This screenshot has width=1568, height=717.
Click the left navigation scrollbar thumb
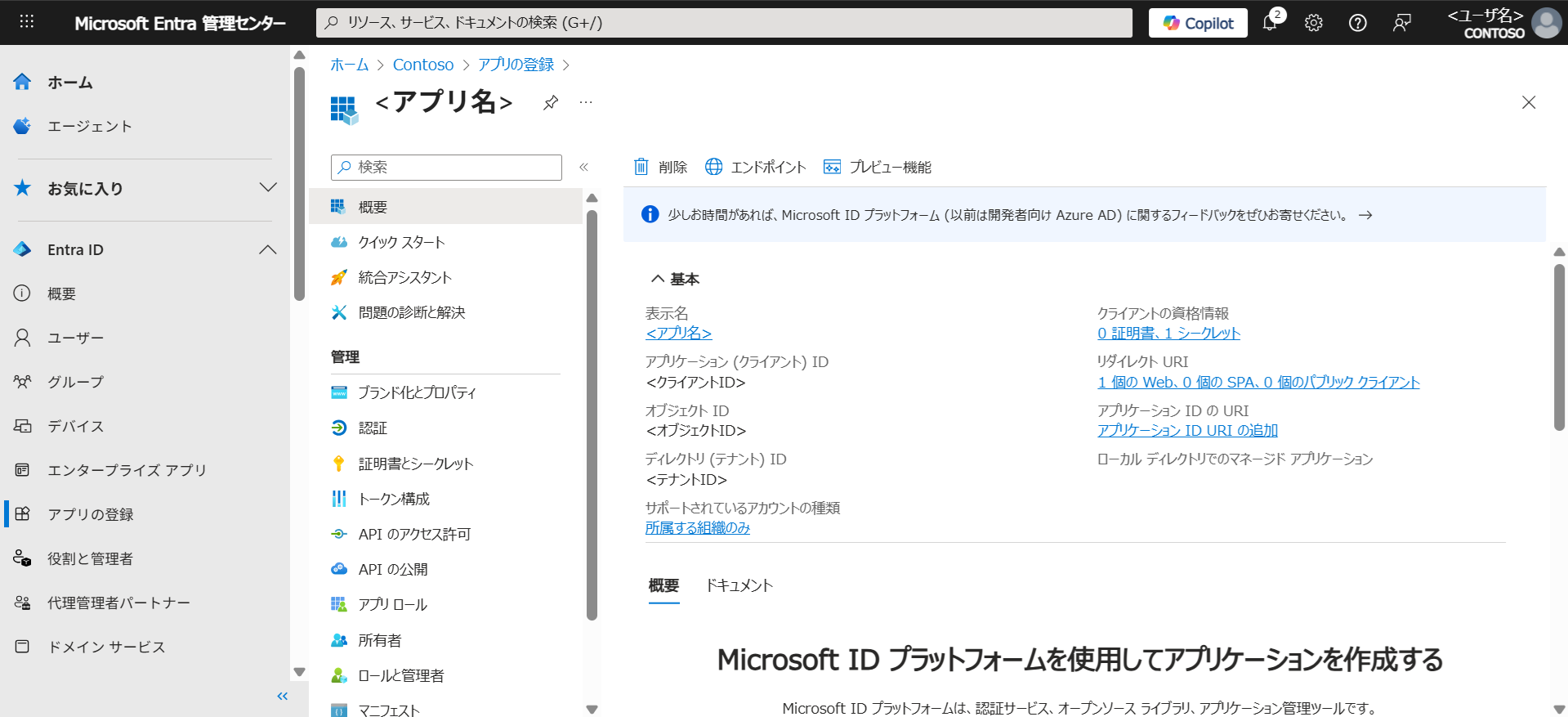pyautogui.click(x=299, y=184)
